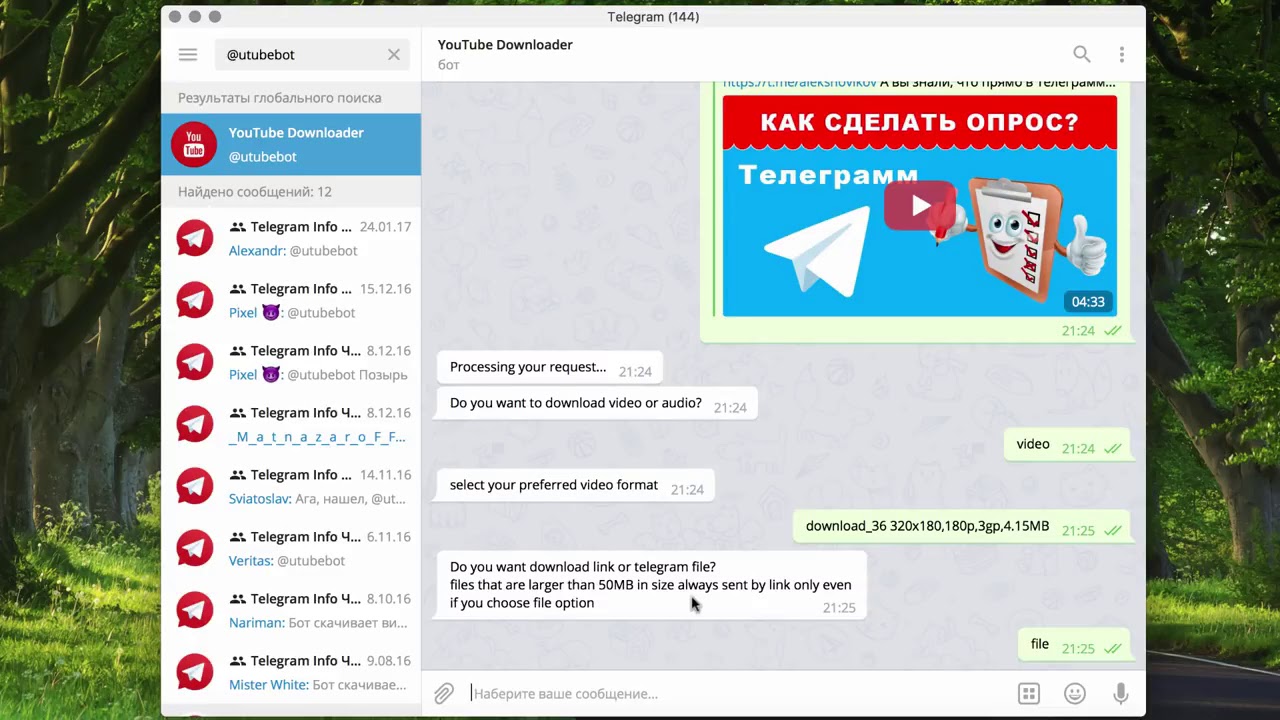Click Telegram avatar of 24.01.17 result

click(194, 238)
